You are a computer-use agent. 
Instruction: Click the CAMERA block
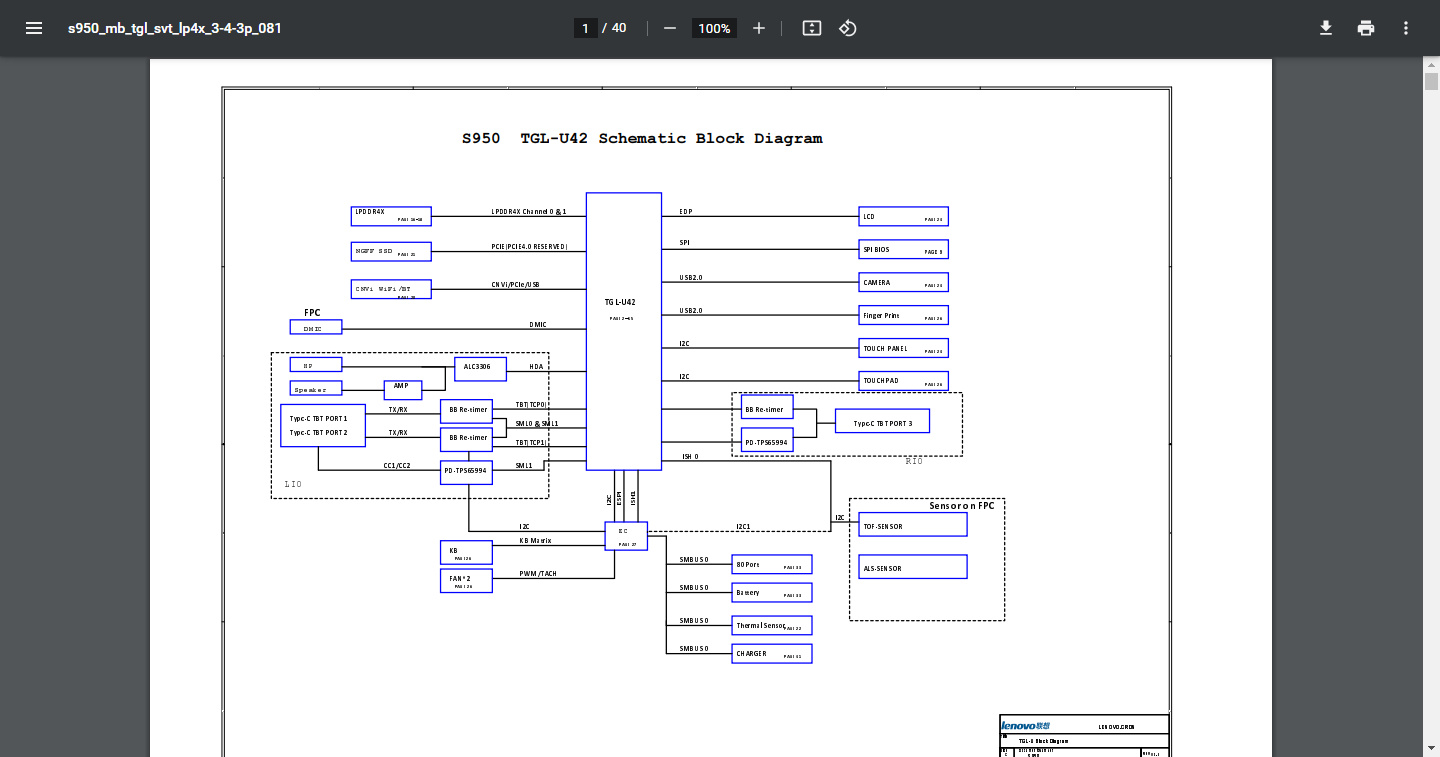click(904, 282)
